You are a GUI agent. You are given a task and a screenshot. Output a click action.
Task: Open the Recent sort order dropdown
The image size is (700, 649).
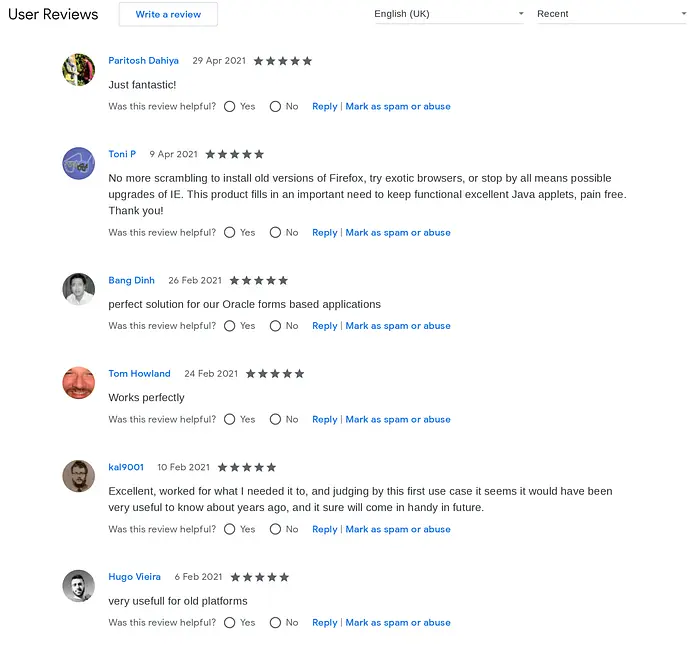[x=610, y=14]
